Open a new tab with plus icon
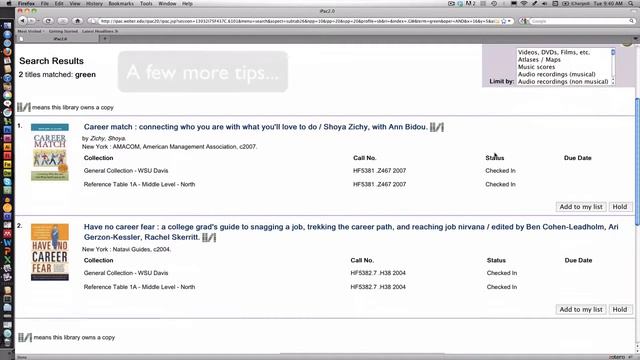Screen dimensions: 640x360 click(105, 39)
